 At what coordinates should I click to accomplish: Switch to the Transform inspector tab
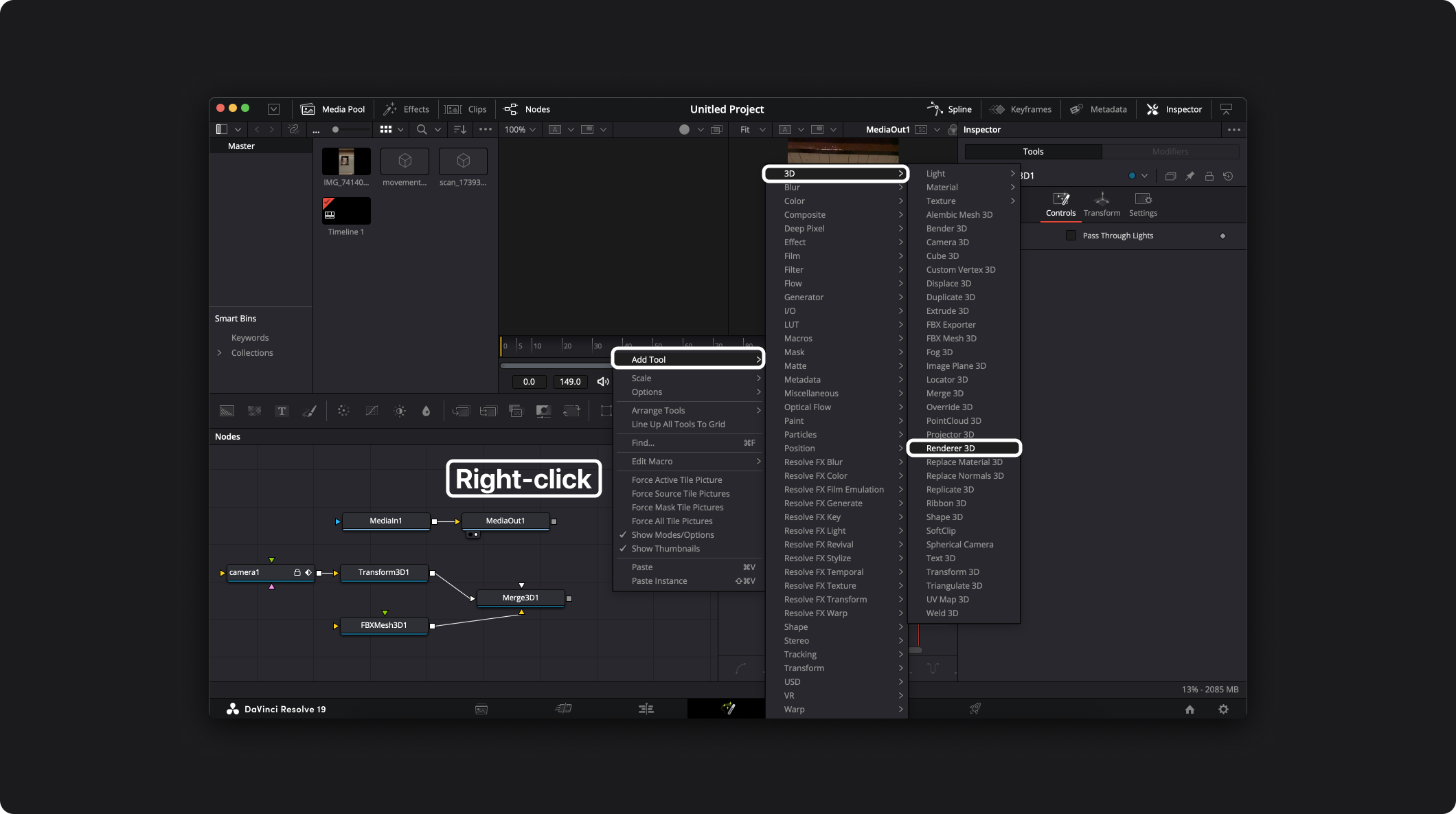1102,204
